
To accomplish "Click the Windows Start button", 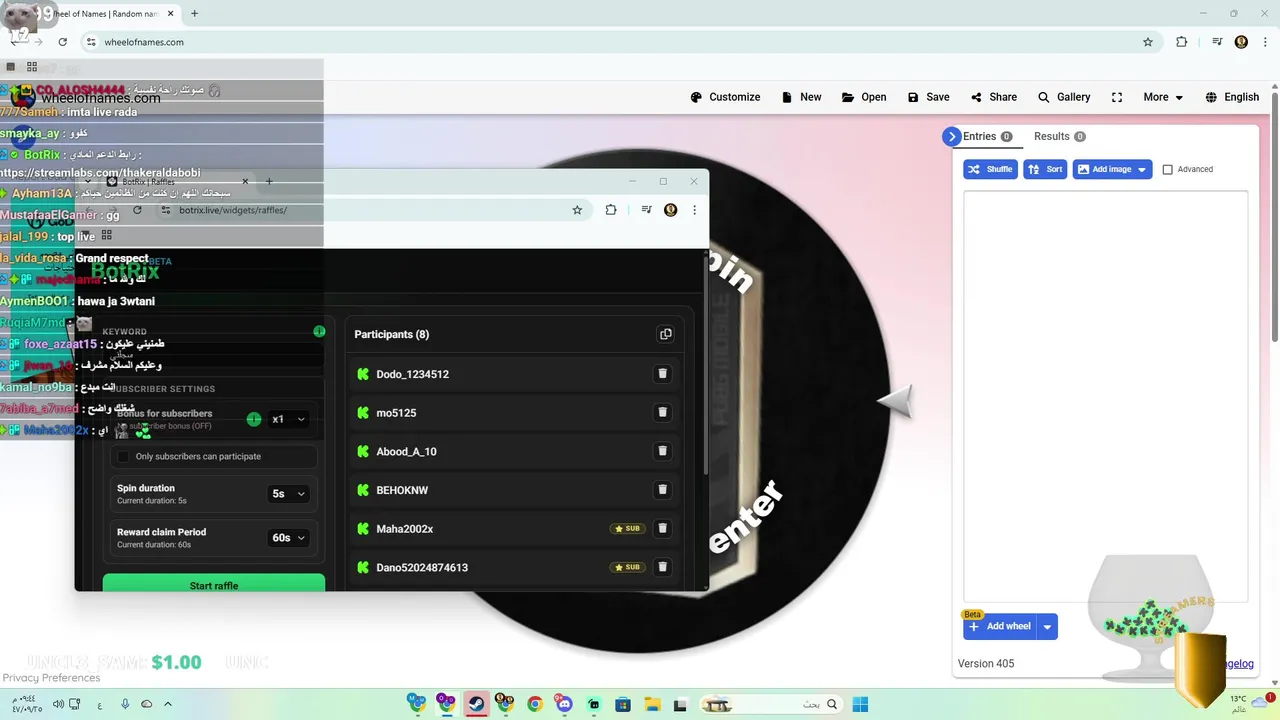I will [860, 704].
